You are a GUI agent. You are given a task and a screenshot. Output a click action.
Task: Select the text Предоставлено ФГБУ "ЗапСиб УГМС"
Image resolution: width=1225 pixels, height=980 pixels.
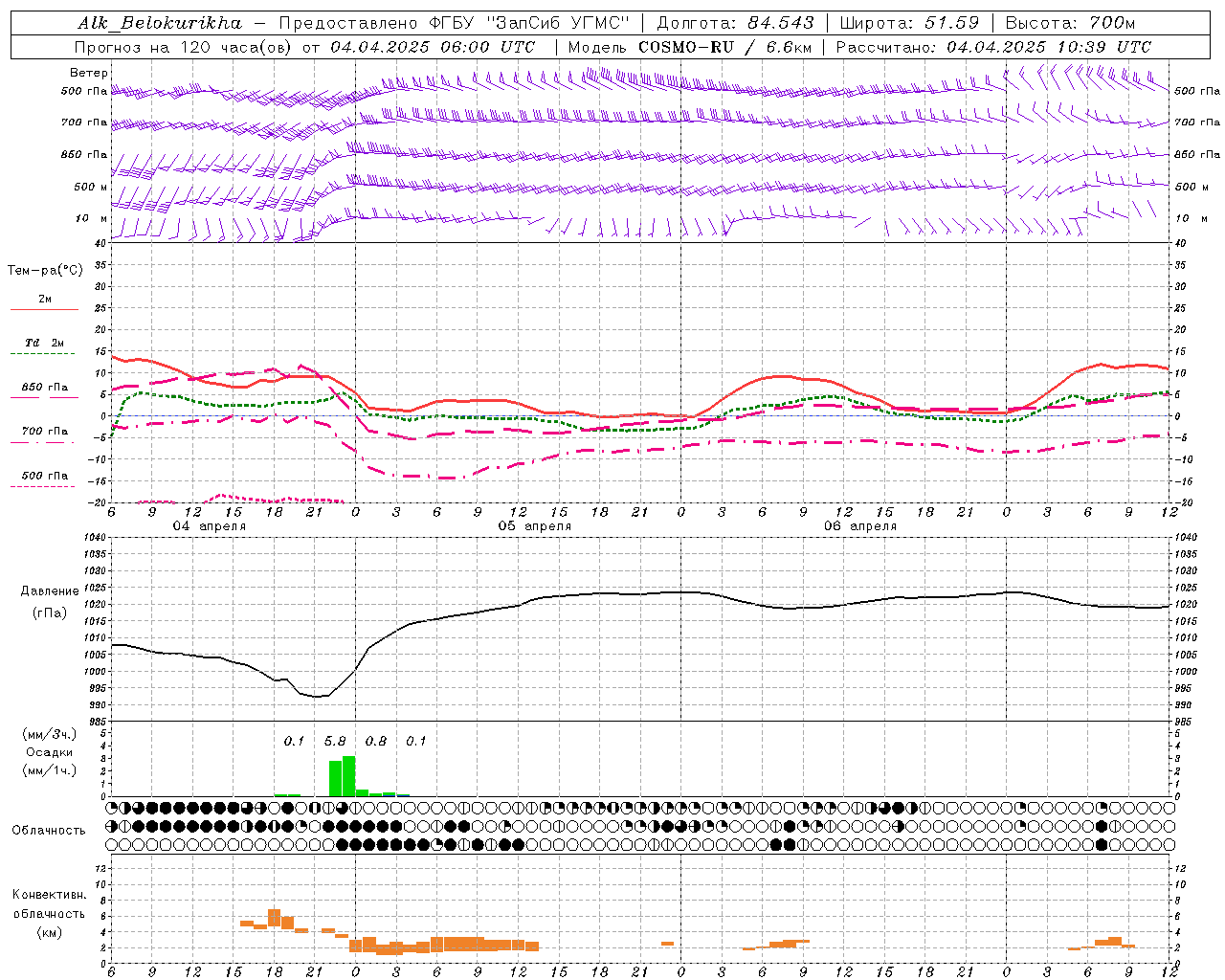pyautogui.click(x=454, y=22)
